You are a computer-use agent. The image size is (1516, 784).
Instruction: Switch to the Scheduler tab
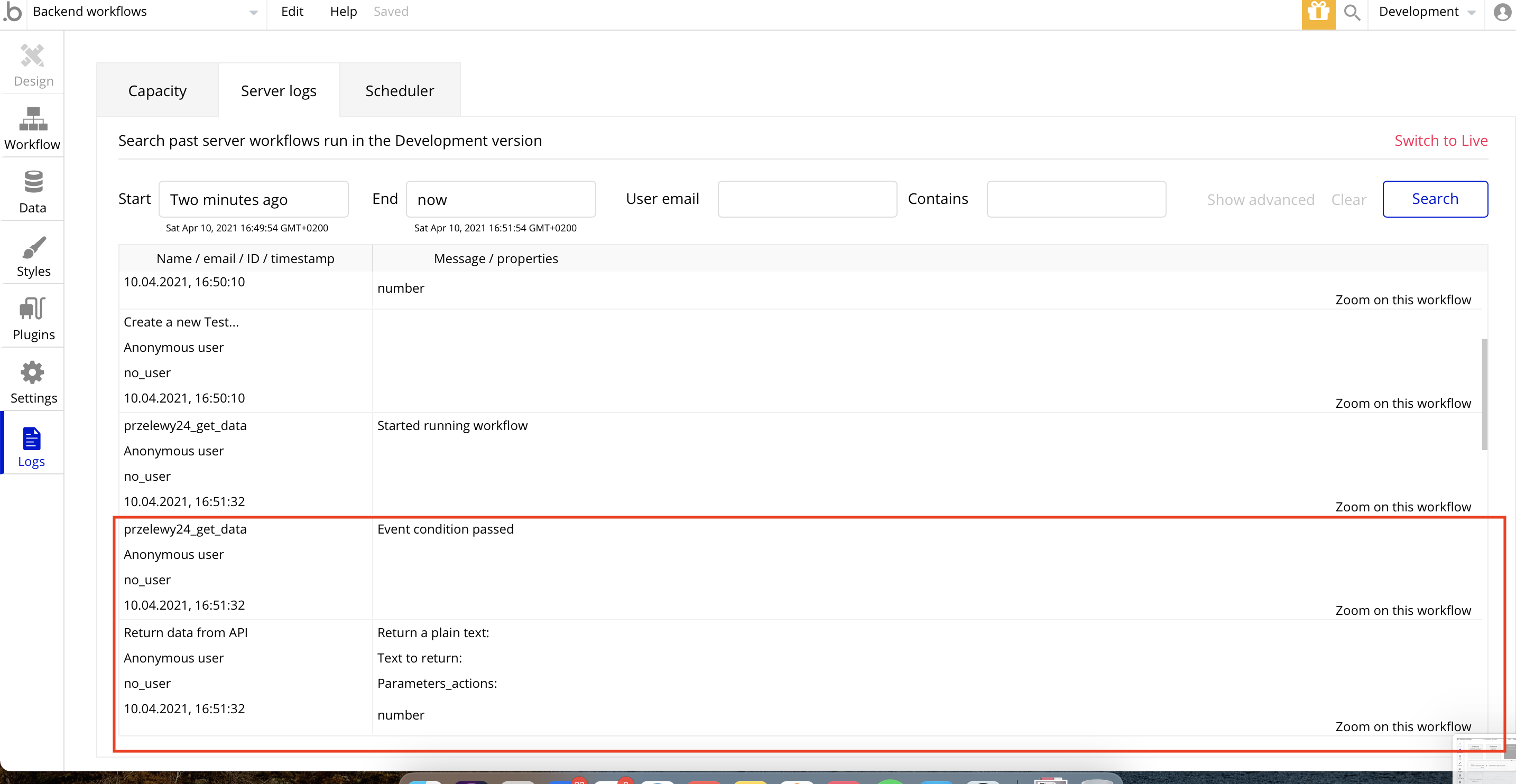400,91
